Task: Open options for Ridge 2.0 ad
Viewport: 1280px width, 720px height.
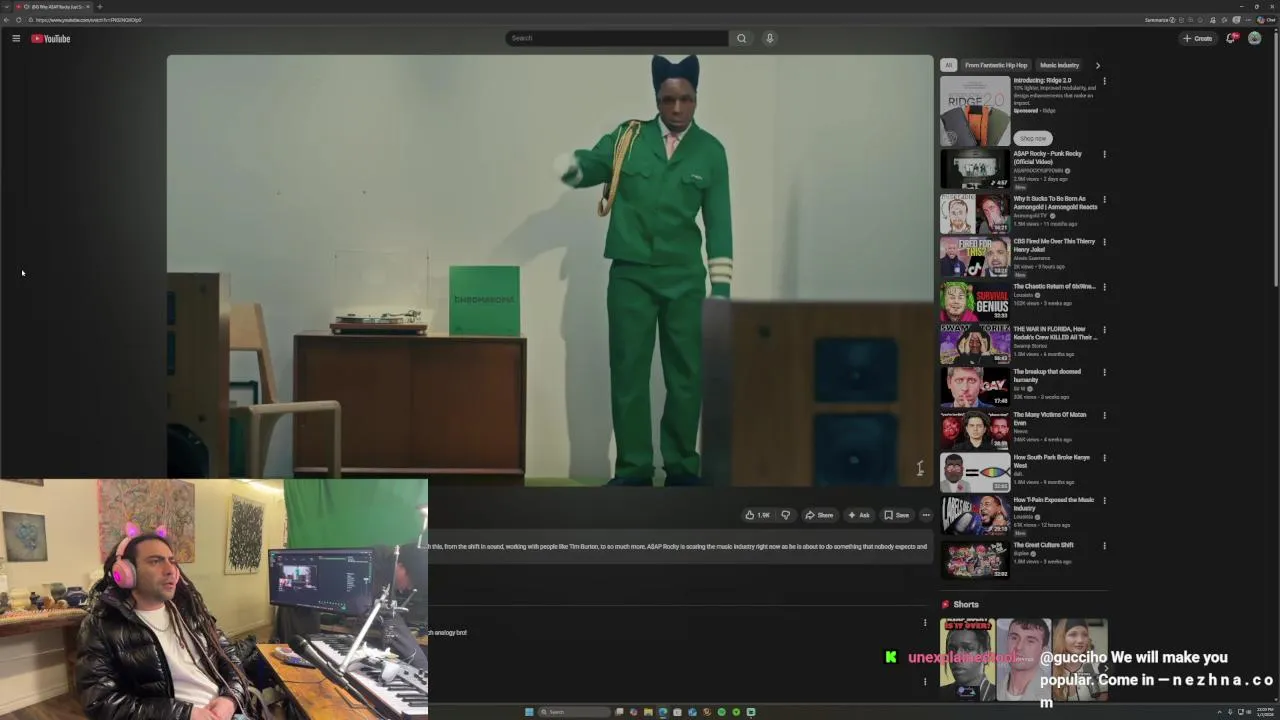Action: [1104, 81]
